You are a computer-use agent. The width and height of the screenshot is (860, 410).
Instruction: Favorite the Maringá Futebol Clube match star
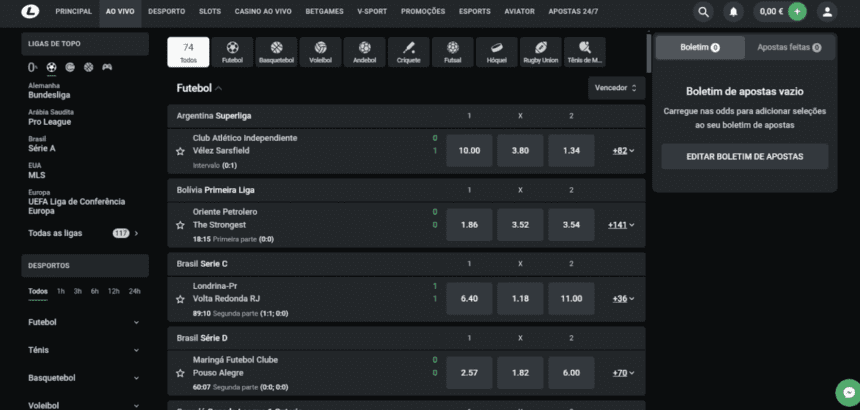coord(180,373)
